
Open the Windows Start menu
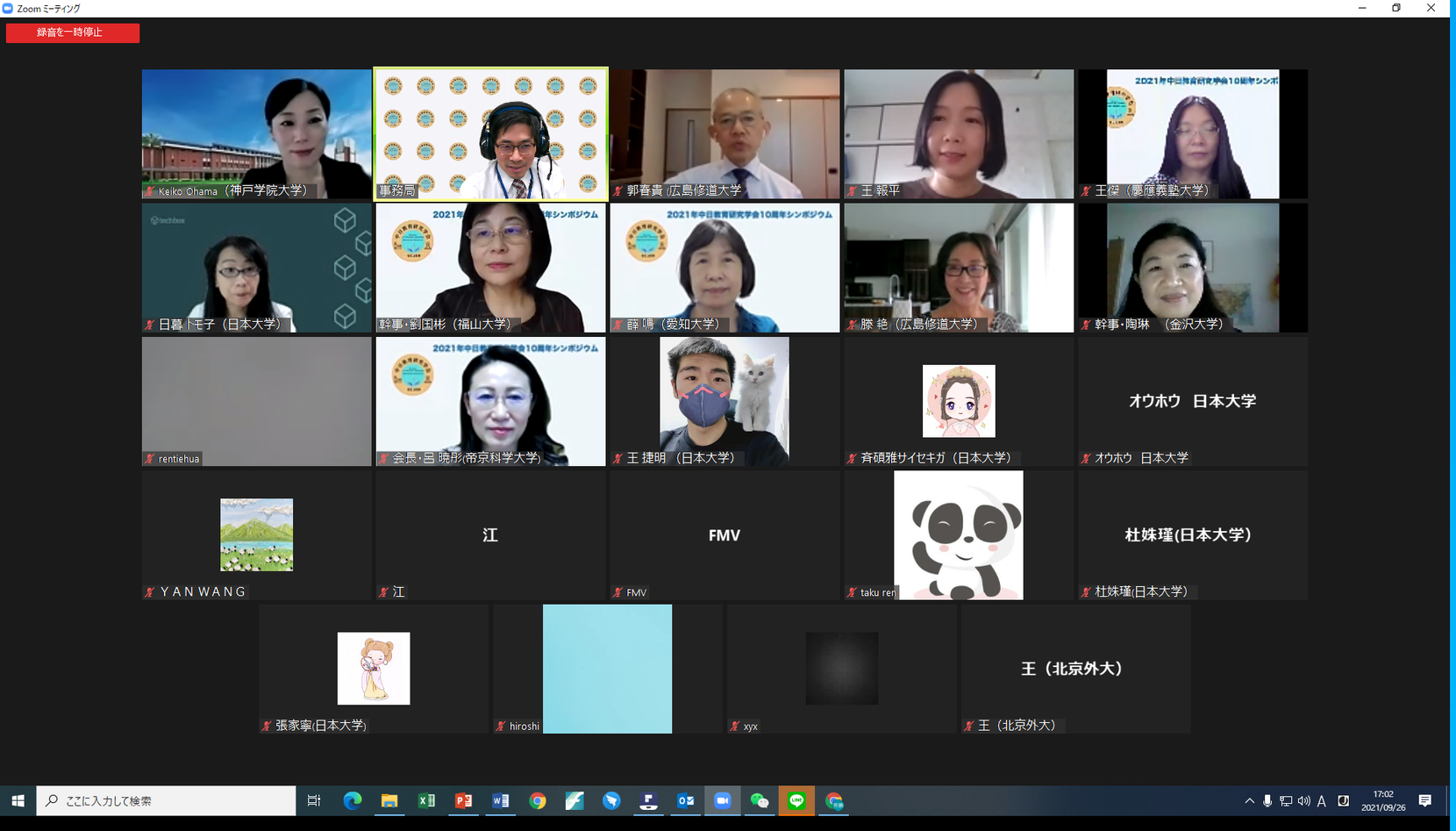coord(18,800)
